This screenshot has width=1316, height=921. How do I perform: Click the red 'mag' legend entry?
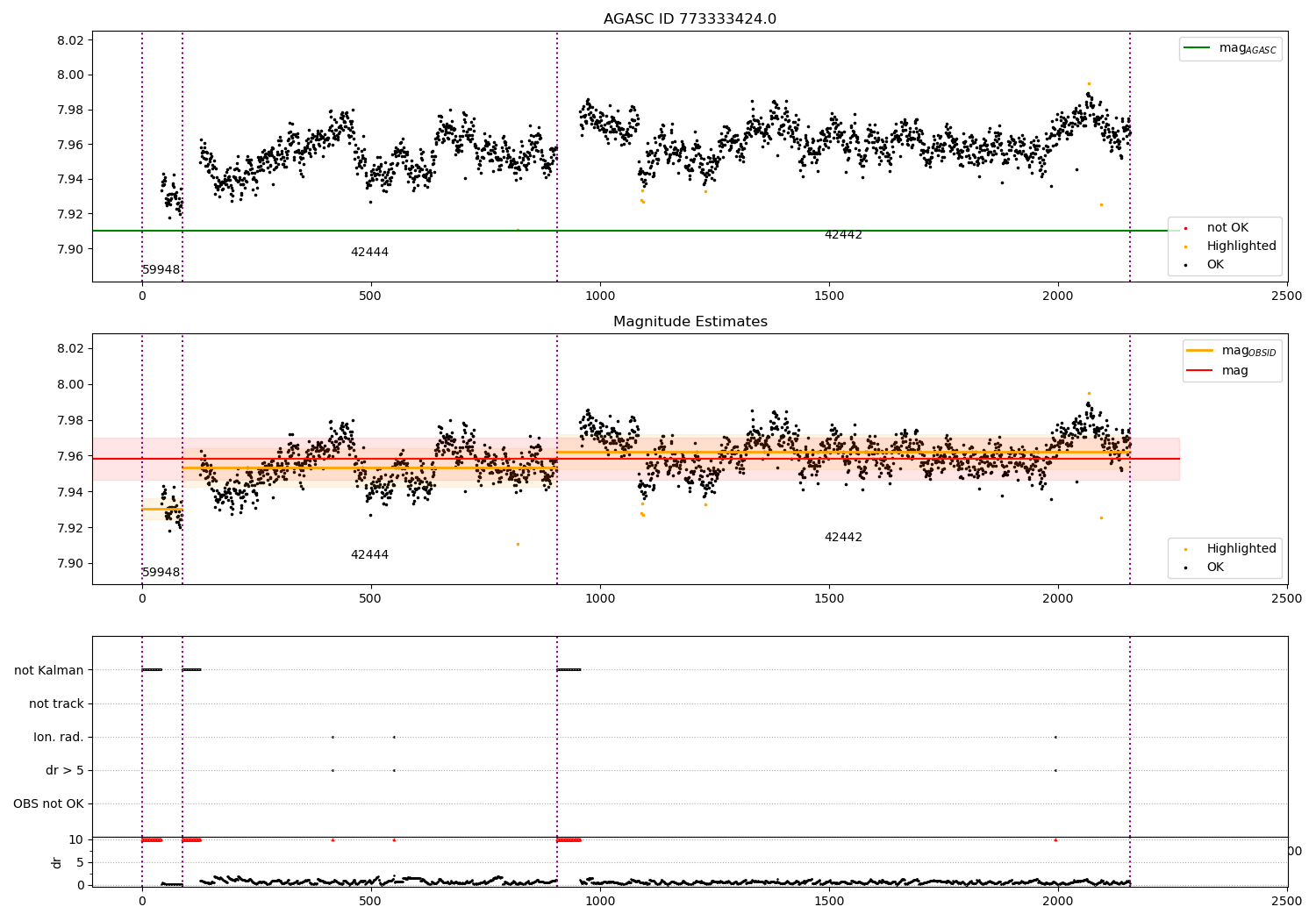1218,371
